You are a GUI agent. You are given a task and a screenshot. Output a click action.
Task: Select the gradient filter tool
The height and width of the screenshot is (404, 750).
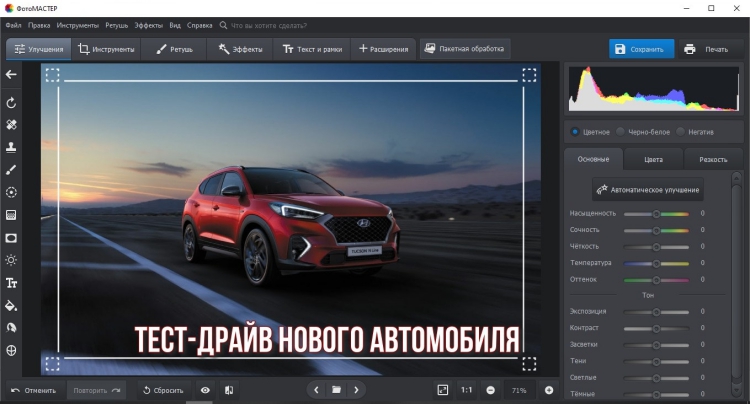[x=11, y=215]
